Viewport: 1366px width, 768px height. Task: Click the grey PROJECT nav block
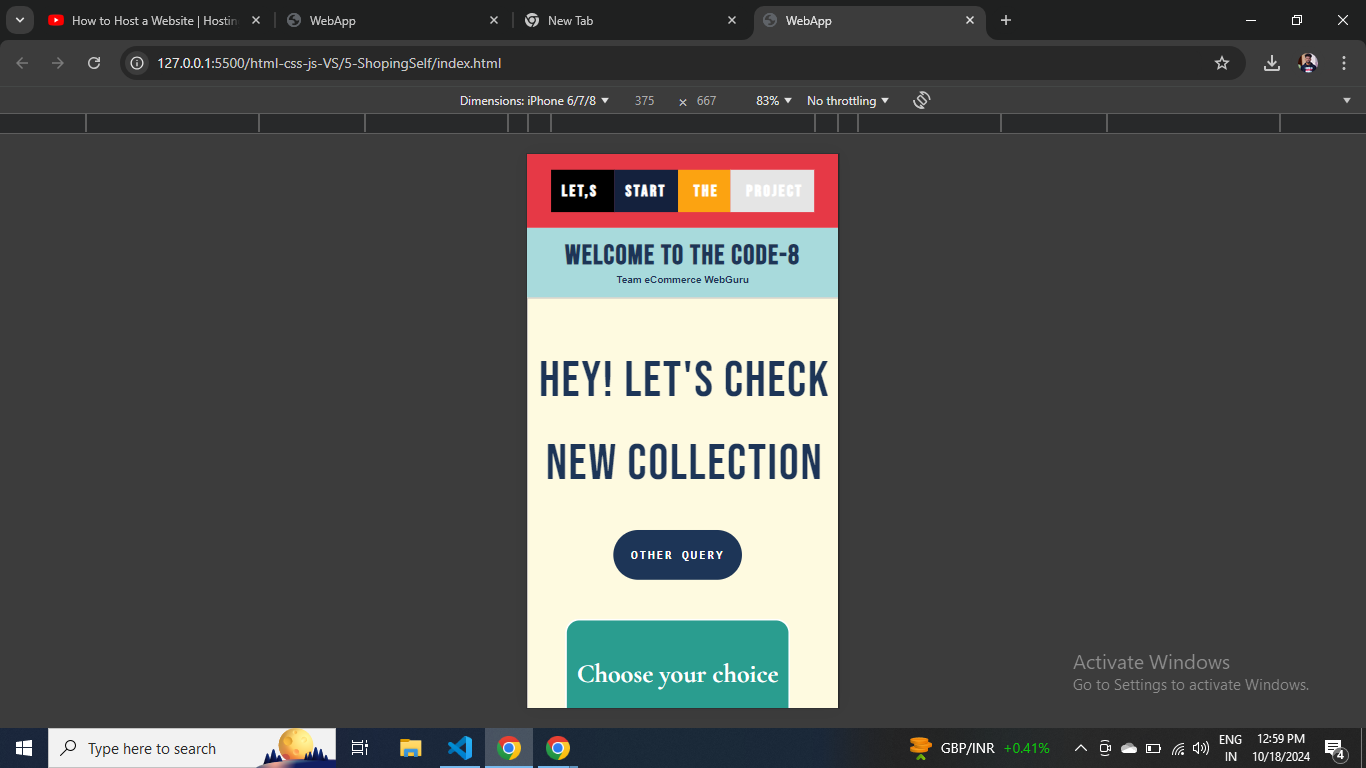click(772, 191)
